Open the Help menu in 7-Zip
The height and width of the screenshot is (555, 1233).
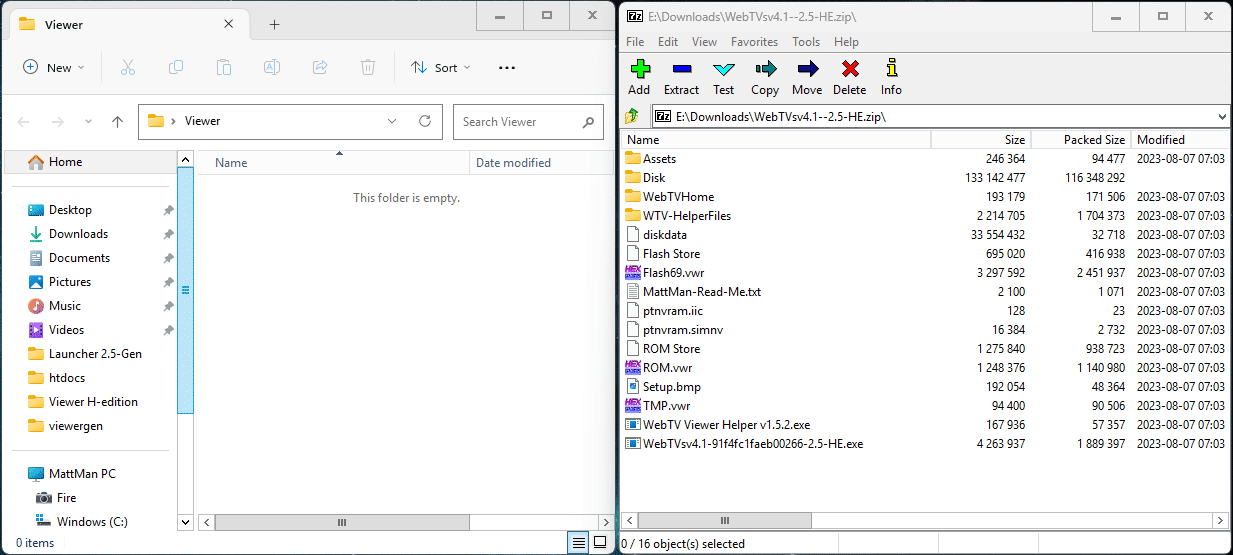point(846,42)
